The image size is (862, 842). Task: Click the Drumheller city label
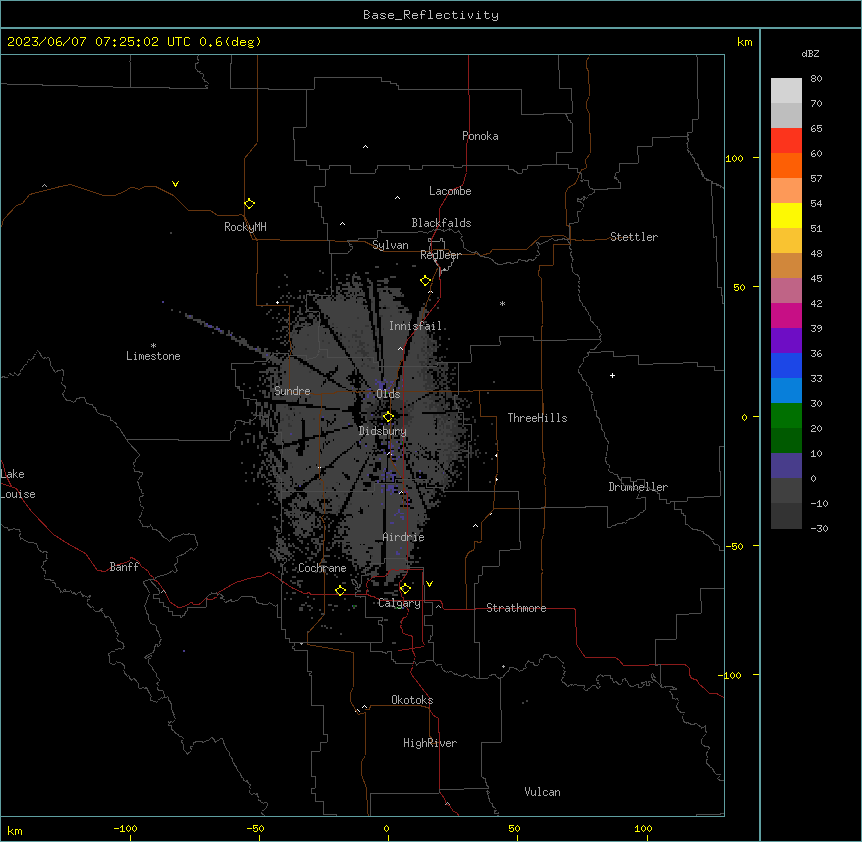pyautogui.click(x=638, y=487)
